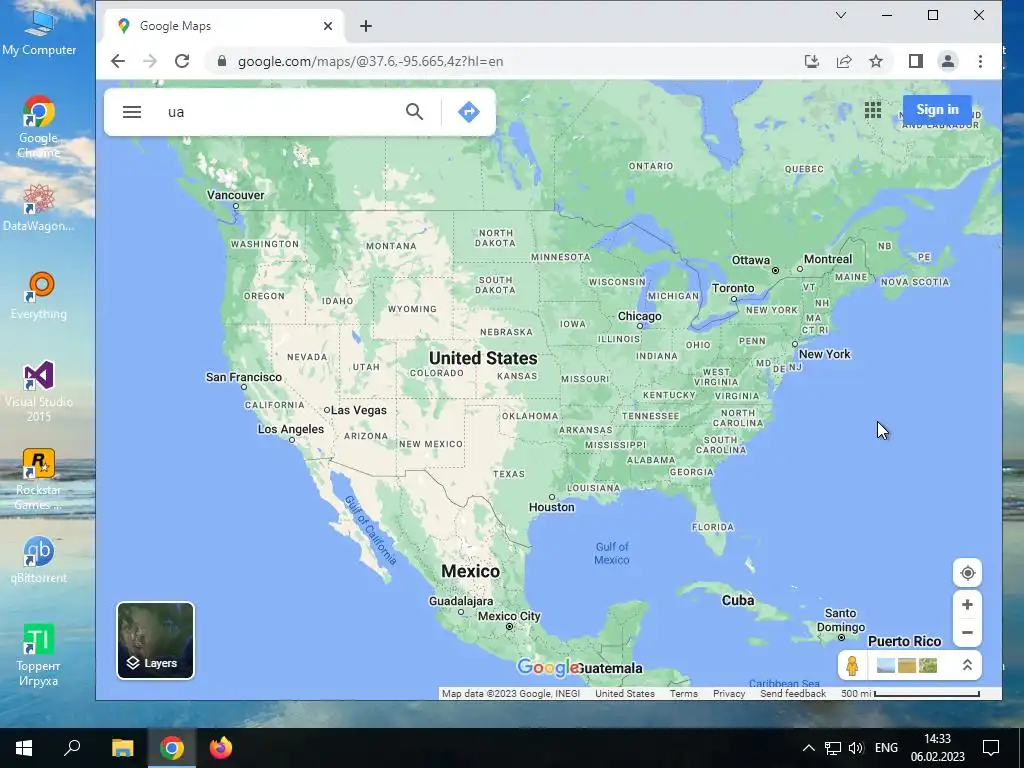1024x768 pixels.
Task: Click the search magnifier icon in Maps
Action: click(414, 112)
